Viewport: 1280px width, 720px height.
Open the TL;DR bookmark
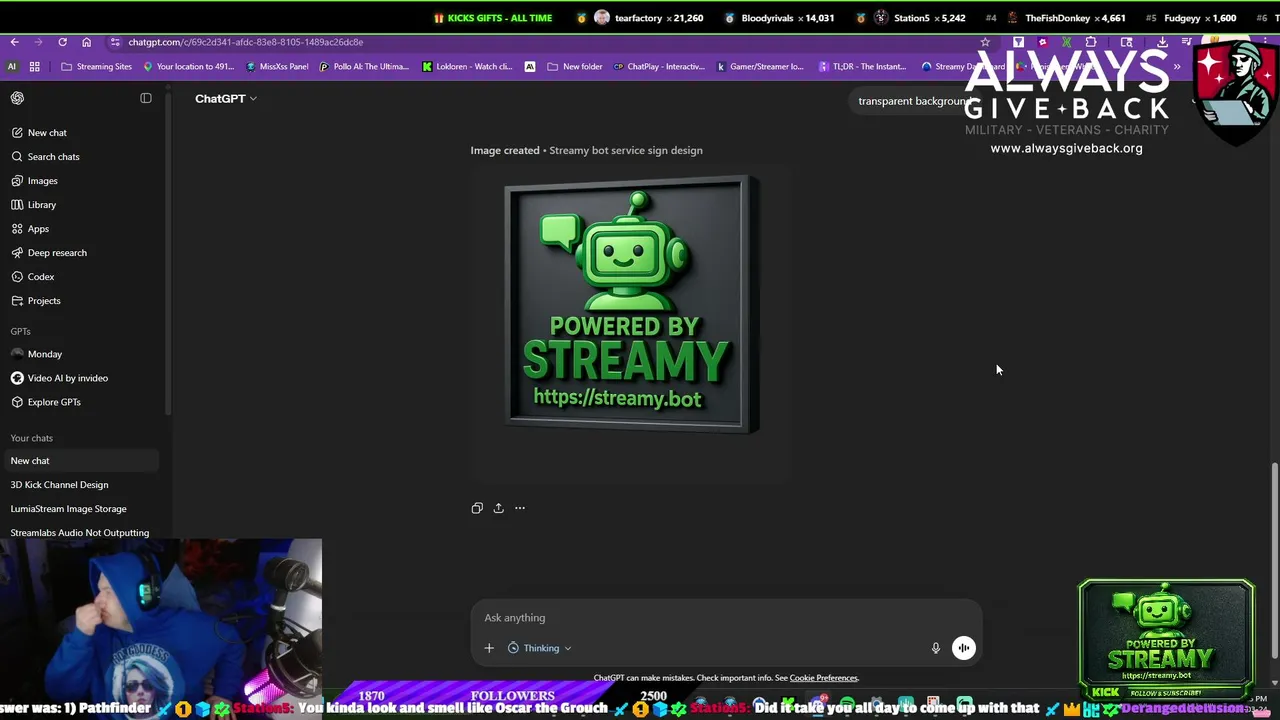click(862, 67)
